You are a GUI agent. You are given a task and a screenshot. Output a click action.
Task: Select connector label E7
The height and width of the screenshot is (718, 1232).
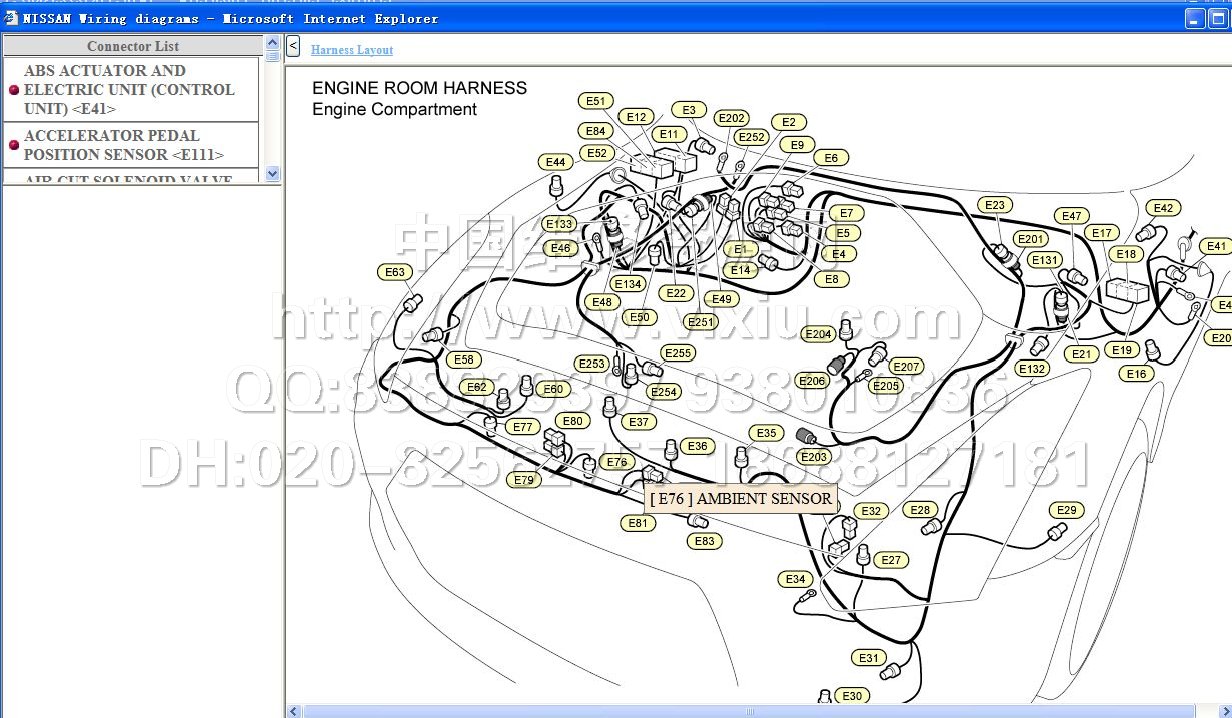point(846,213)
